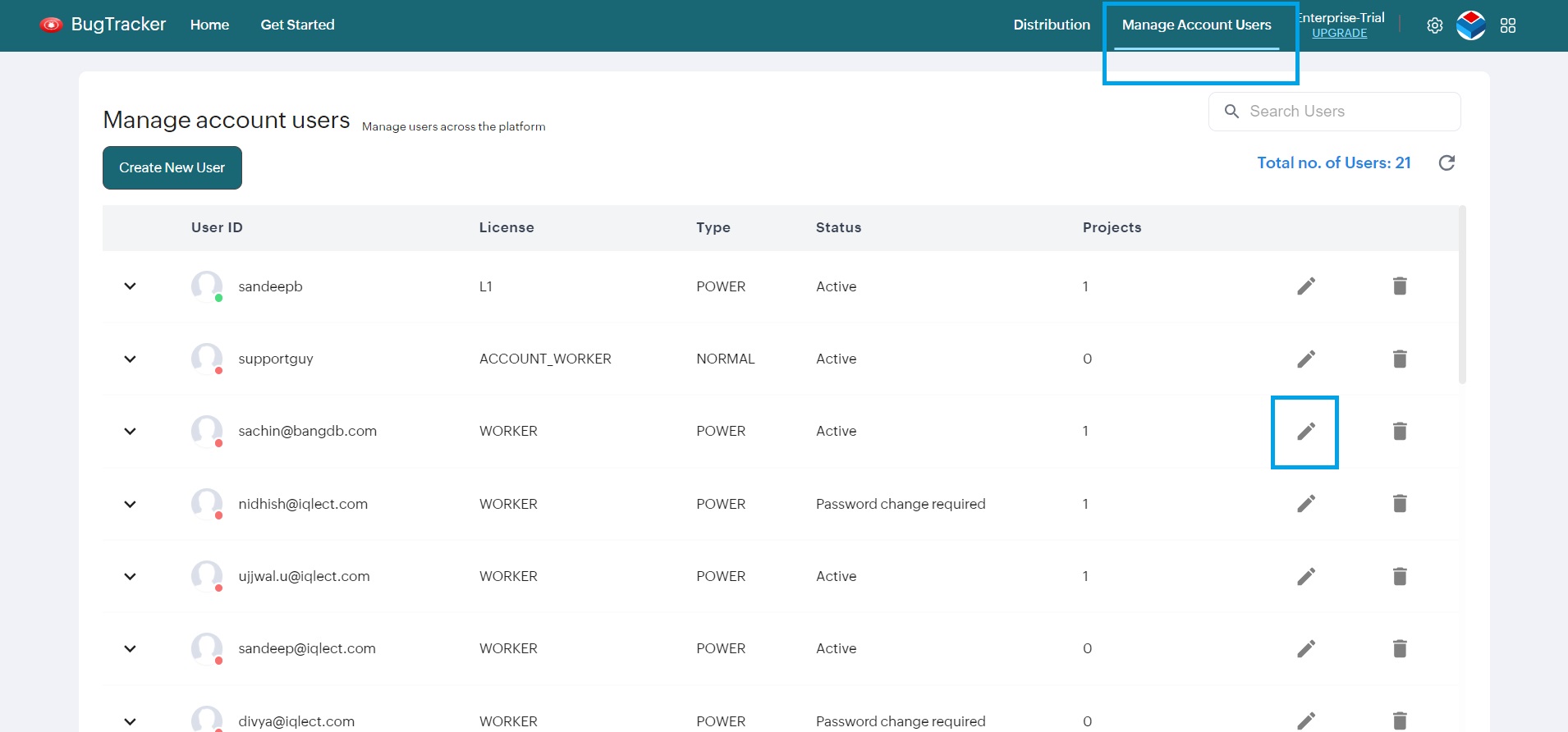Click the email ujjwal.u@iqlect.com
Screen dimensions: 1568x732
tap(304, 576)
